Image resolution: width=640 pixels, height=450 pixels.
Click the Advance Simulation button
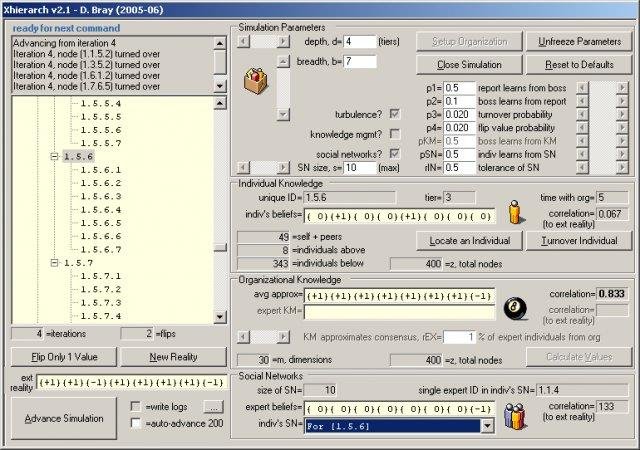point(64,419)
